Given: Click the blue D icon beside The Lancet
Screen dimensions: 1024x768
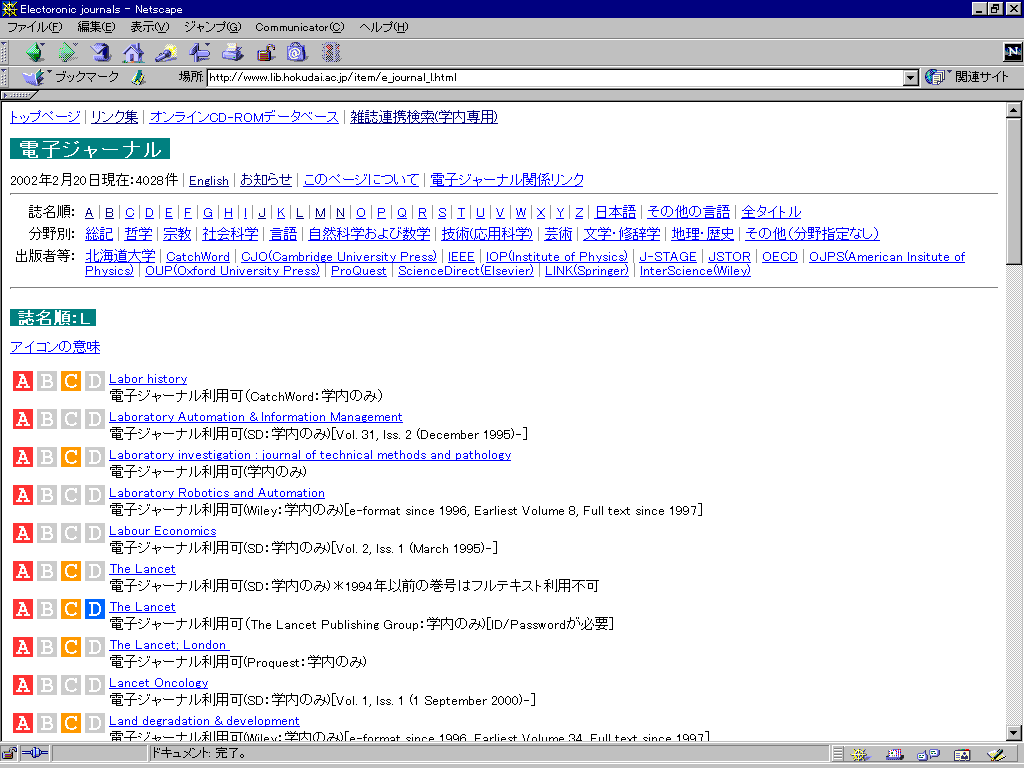Looking at the screenshot, I should [94, 609].
